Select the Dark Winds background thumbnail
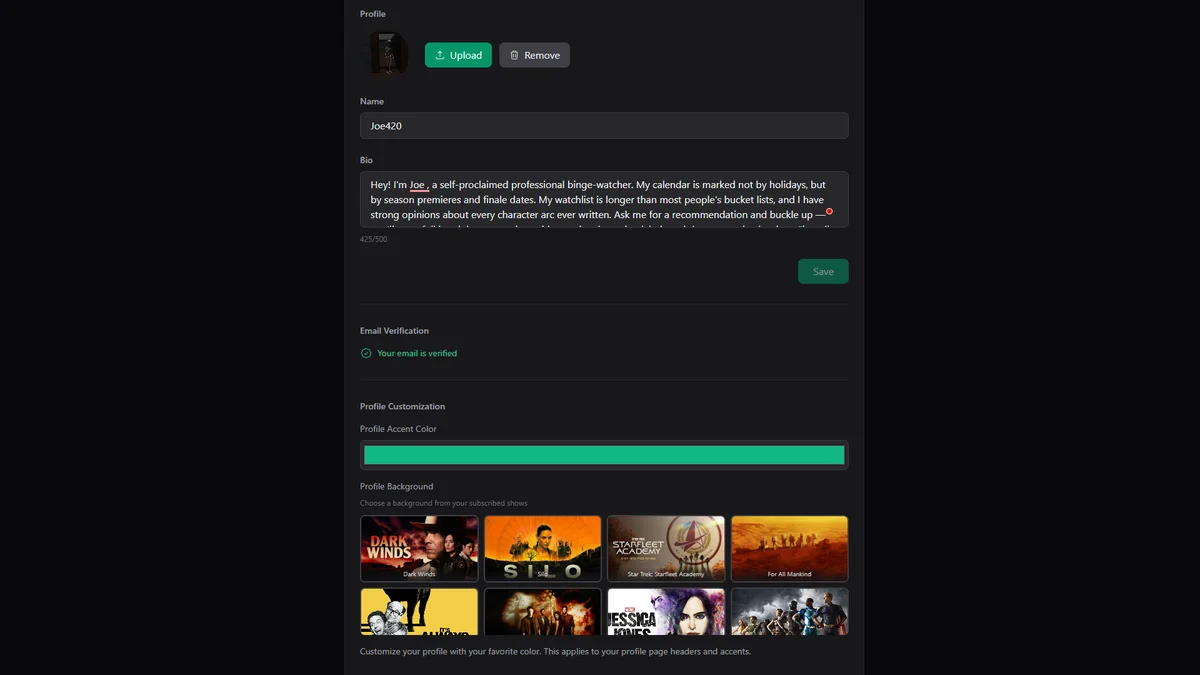The width and height of the screenshot is (1200, 675). (419, 548)
